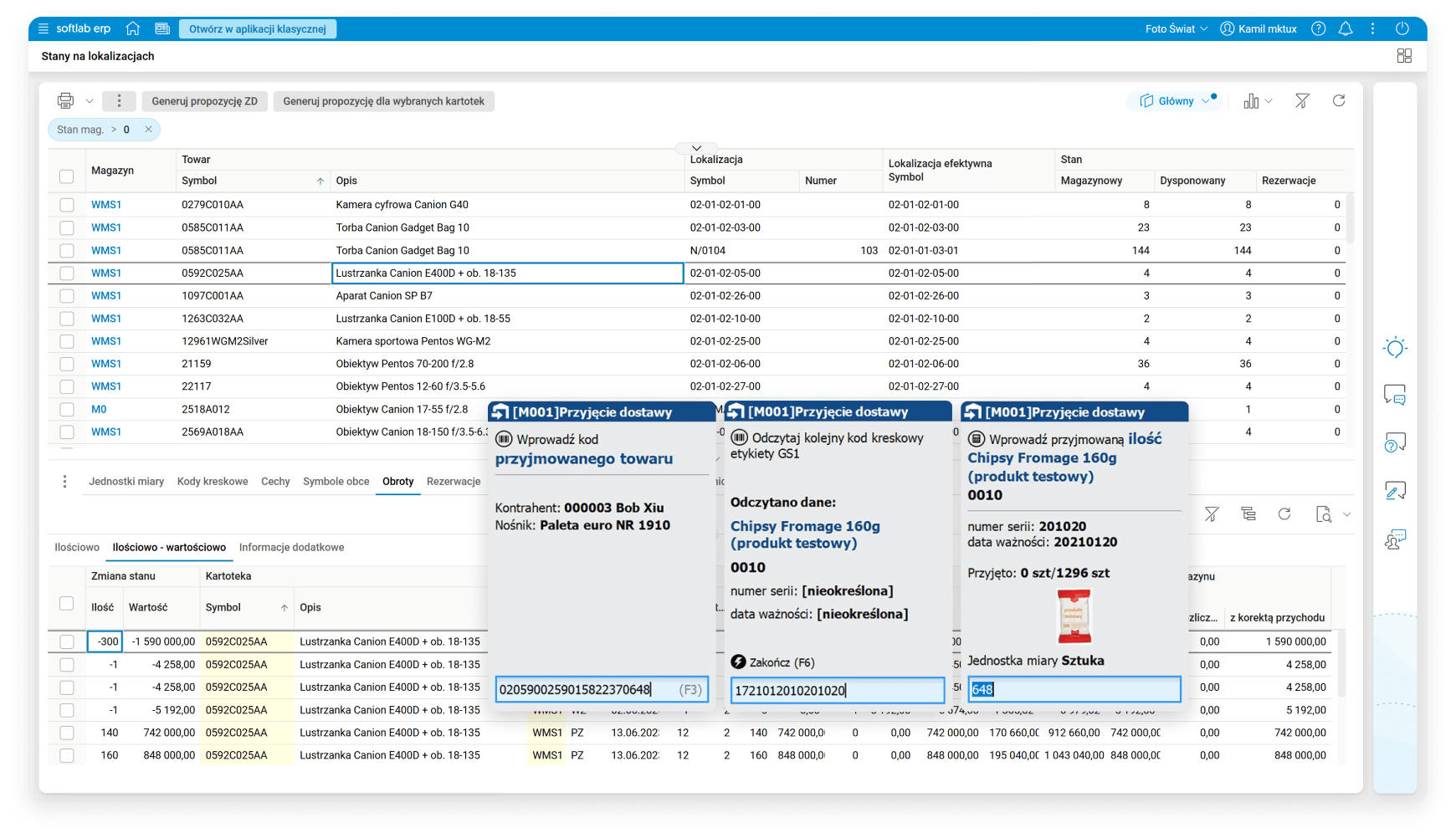Expand the chart icon dropdown arrow
Image resolution: width=1456 pixels, height=833 pixels.
point(1269,101)
